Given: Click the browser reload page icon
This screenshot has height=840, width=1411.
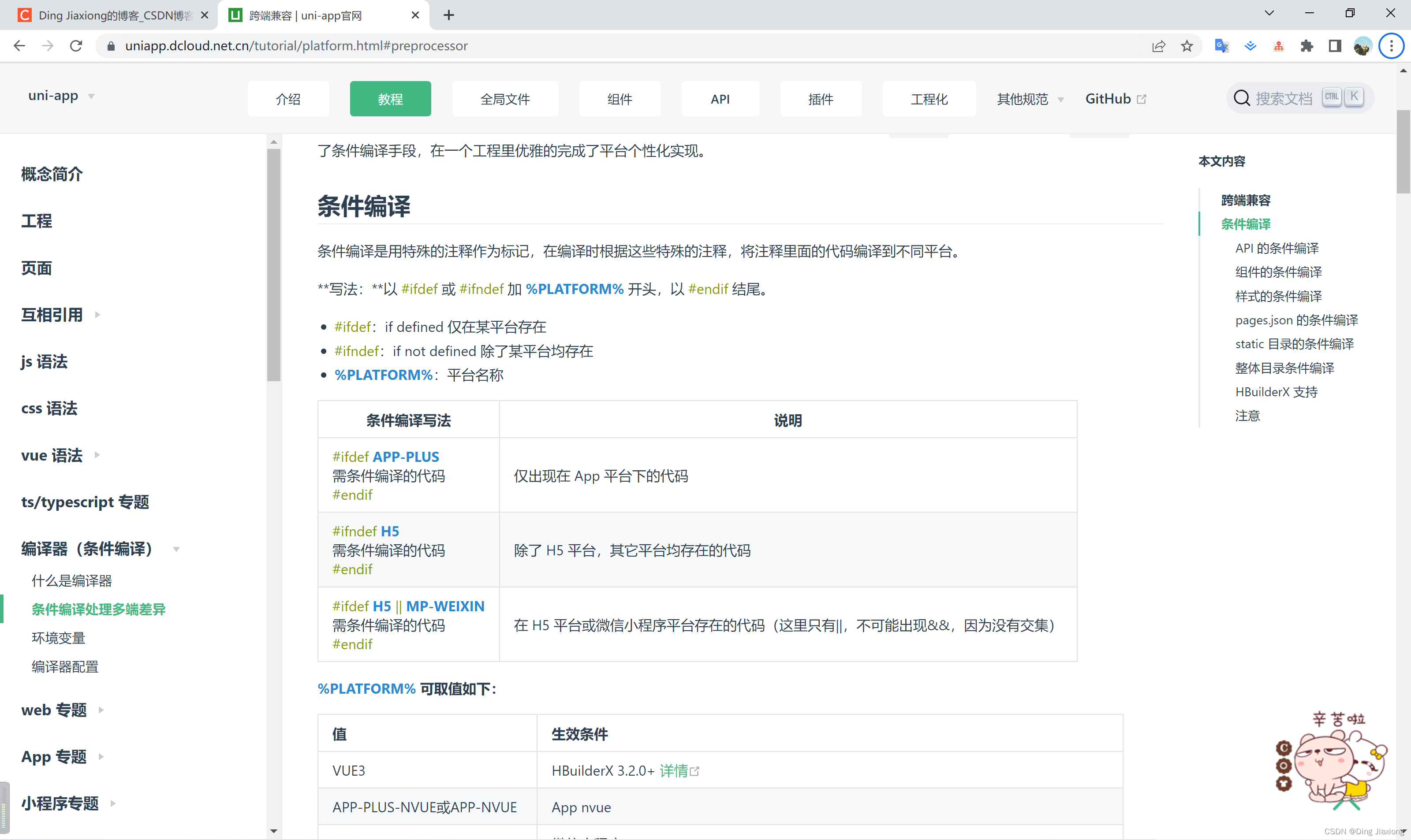Looking at the screenshot, I should tap(76, 46).
